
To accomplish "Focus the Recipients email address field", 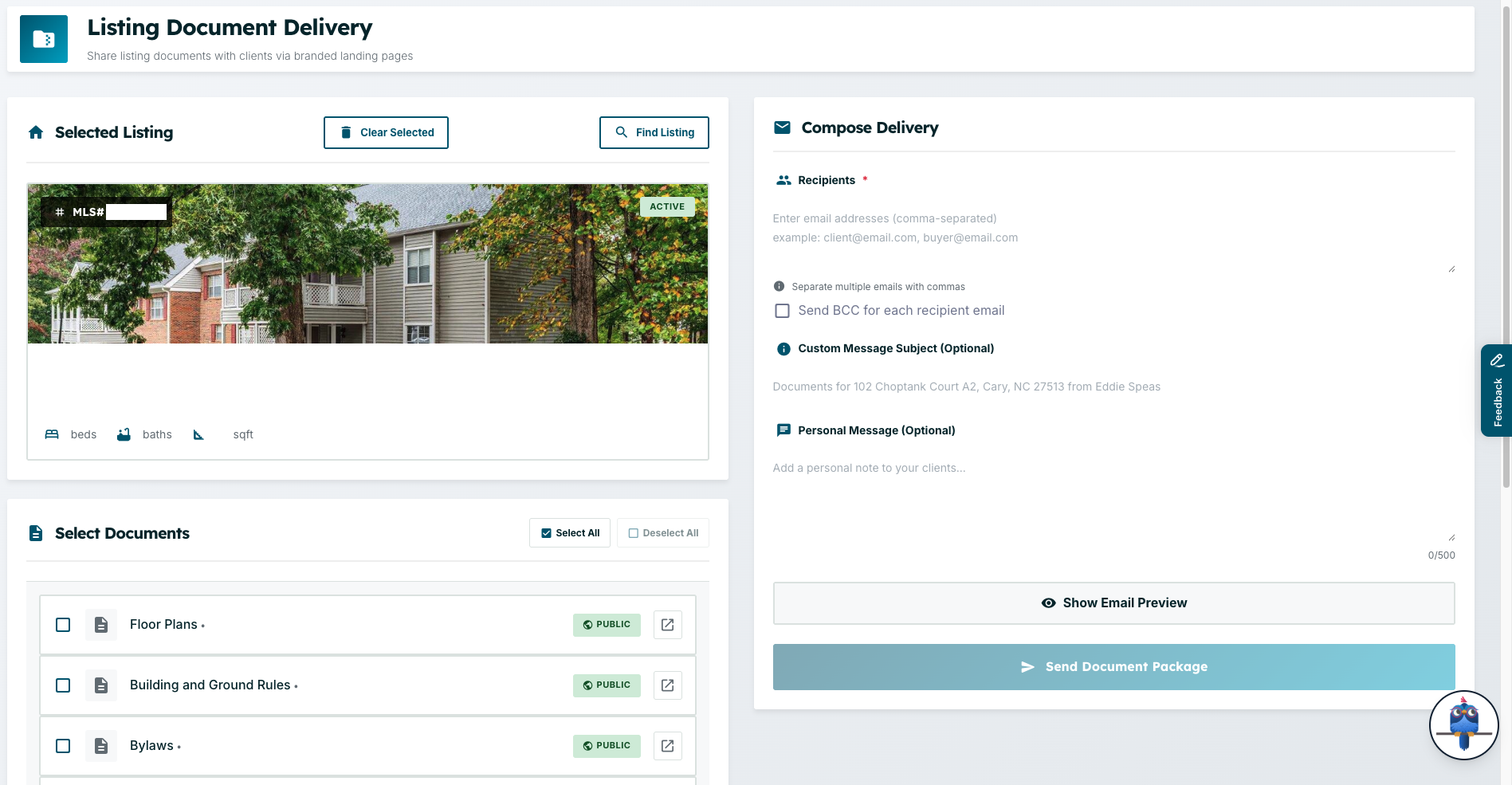I will (x=1113, y=237).
